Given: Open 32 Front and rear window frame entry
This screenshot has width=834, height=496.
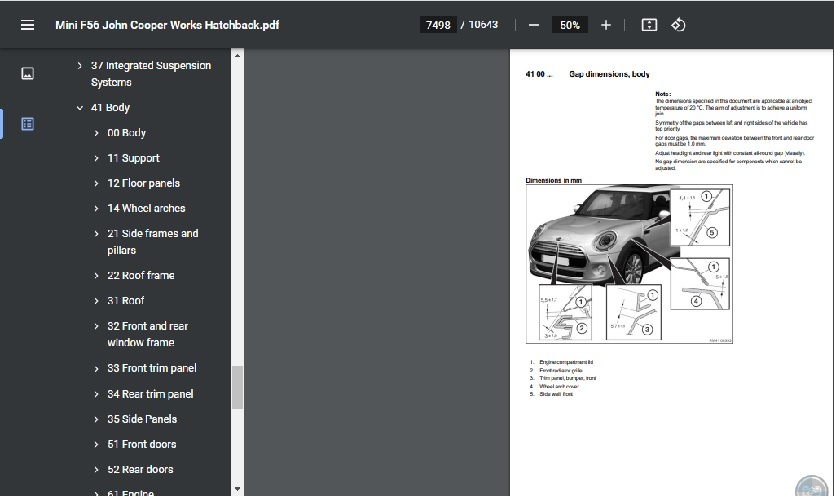Looking at the screenshot, I should tap(147, 334).
